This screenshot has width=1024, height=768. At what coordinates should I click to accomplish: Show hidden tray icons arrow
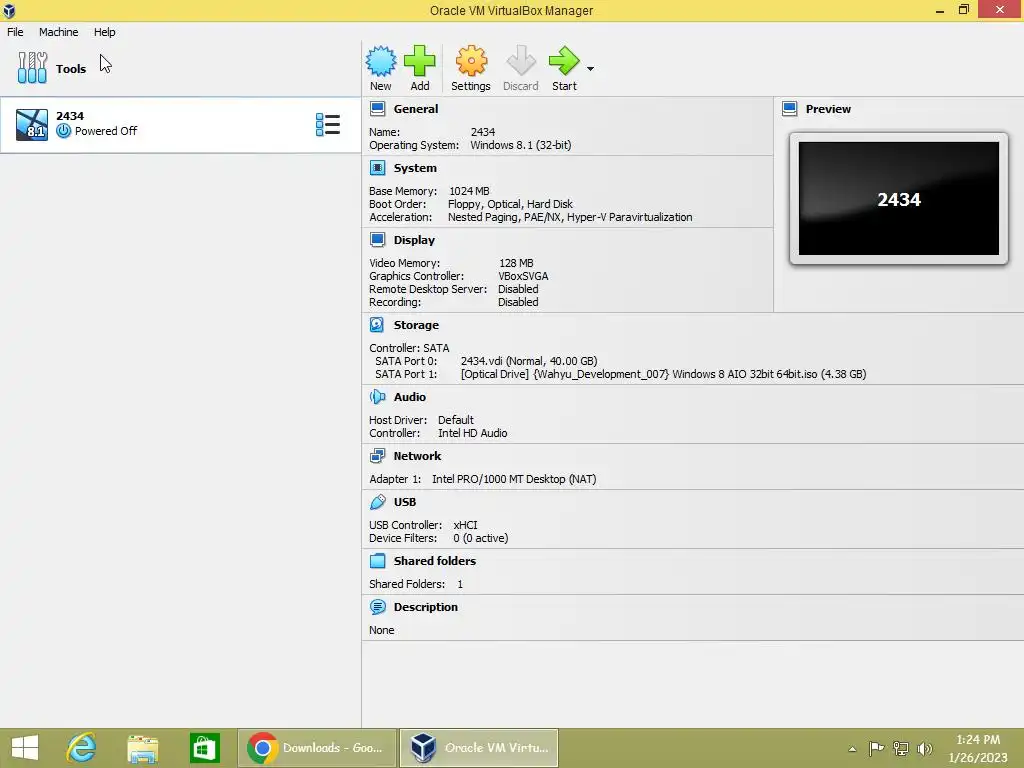852,749
